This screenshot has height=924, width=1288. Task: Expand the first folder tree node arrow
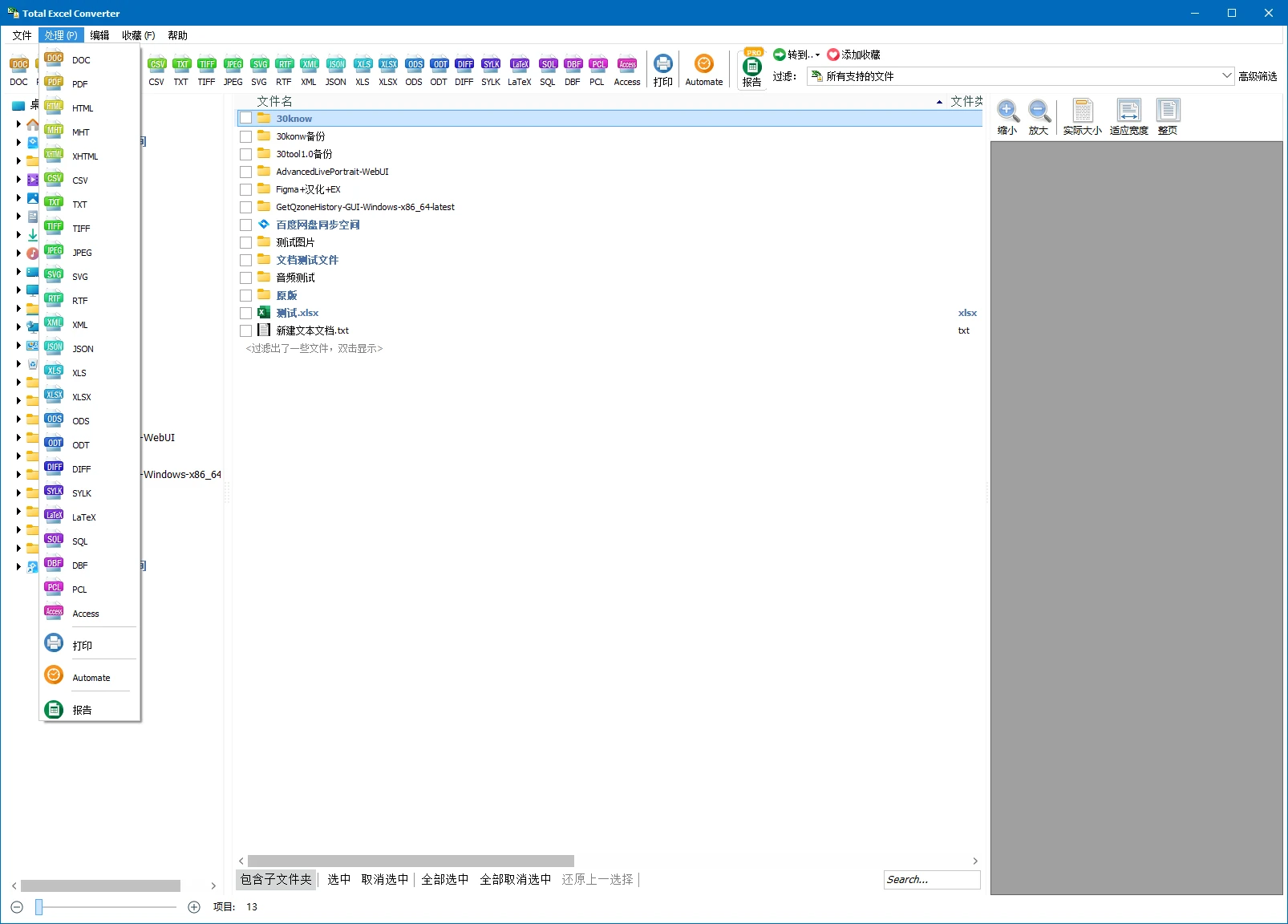(x=18, y=124)
